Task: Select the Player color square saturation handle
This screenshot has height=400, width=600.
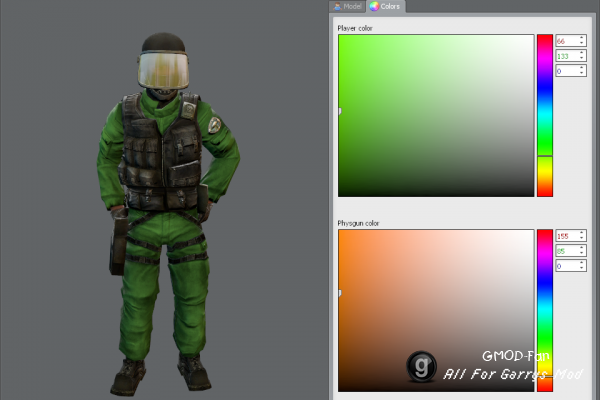Action: click(x=340, y=111)
